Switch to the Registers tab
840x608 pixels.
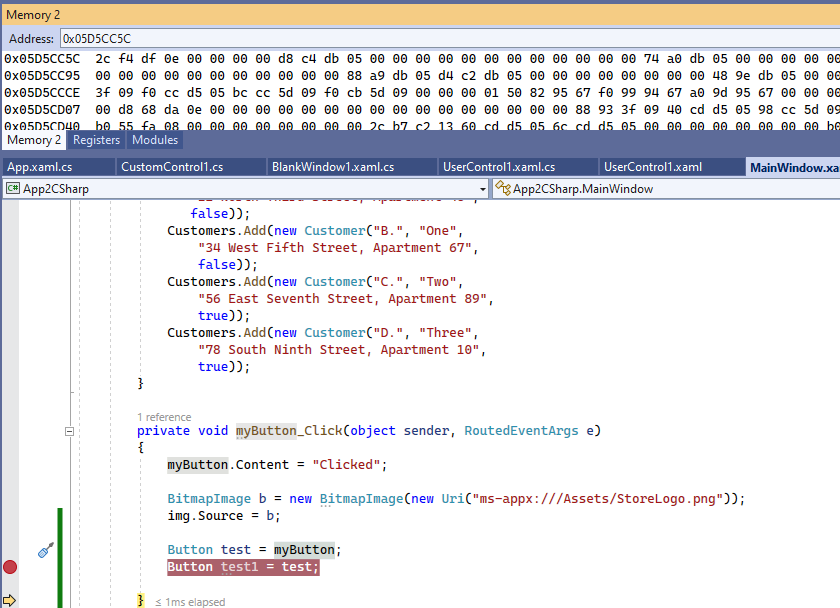96,140
